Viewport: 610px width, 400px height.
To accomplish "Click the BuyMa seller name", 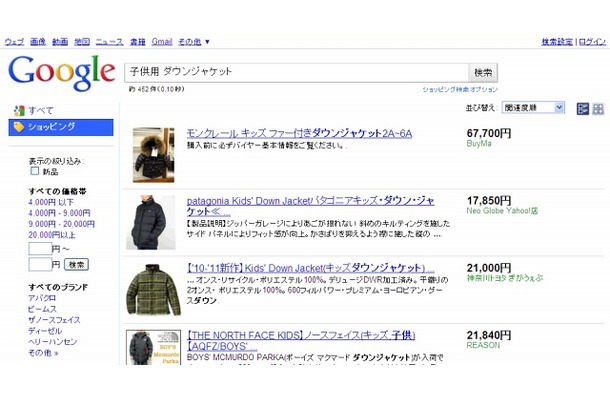I will (x=479, y=144).
